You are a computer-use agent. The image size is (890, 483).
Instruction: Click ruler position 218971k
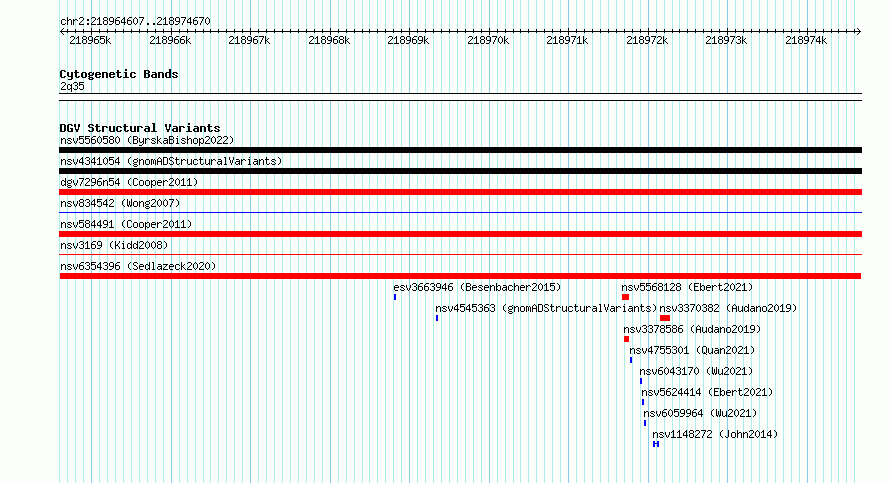(x=567, y=41)
